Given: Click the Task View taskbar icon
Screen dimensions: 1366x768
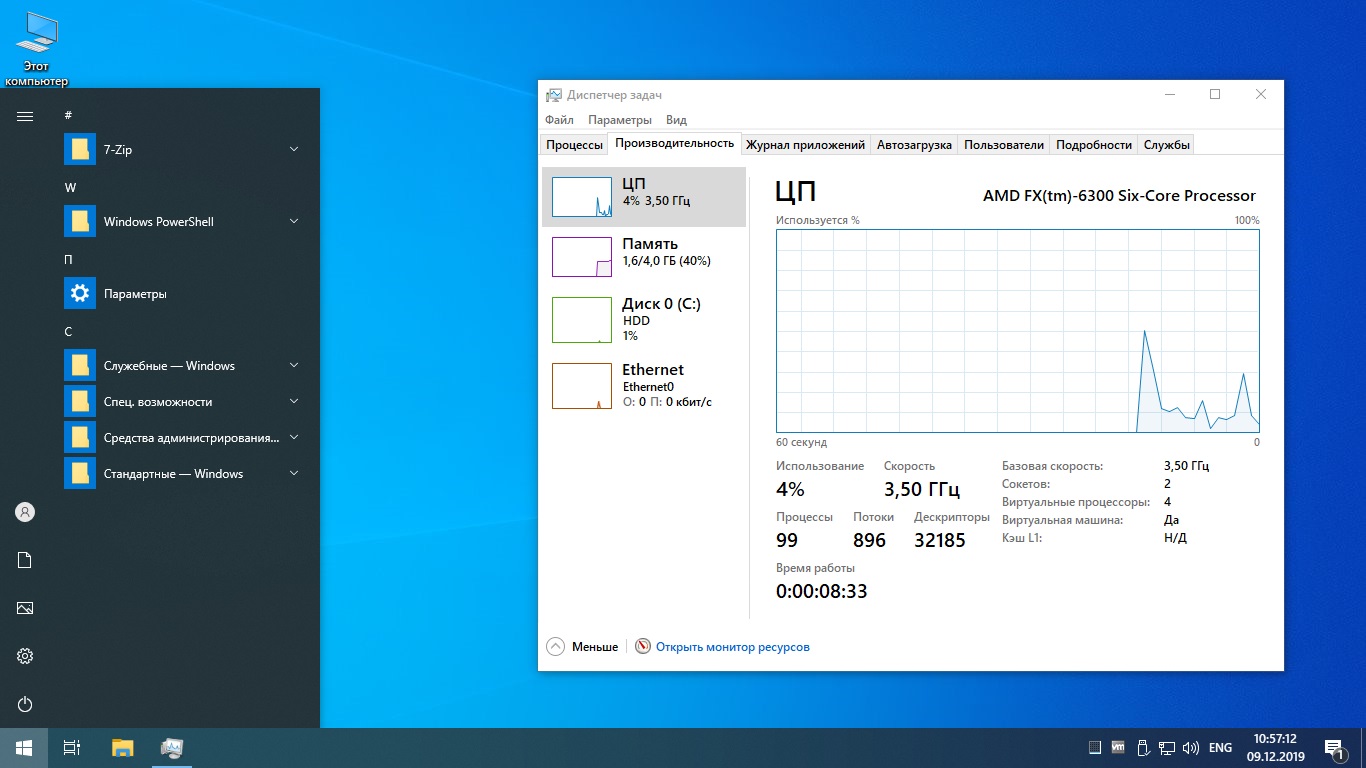Looking at the screenshot, I should click(x=72, y=748).
